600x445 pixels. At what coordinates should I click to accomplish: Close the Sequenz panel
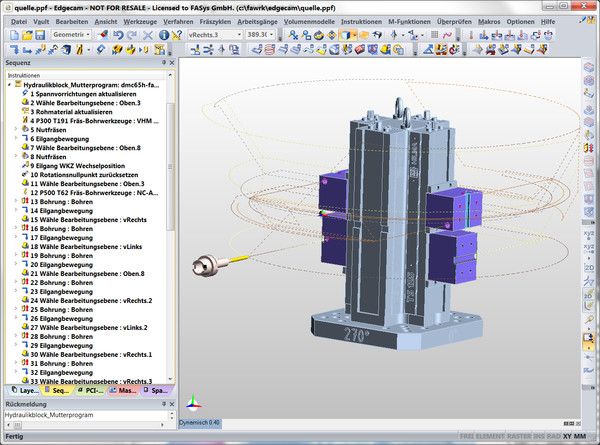172,62
